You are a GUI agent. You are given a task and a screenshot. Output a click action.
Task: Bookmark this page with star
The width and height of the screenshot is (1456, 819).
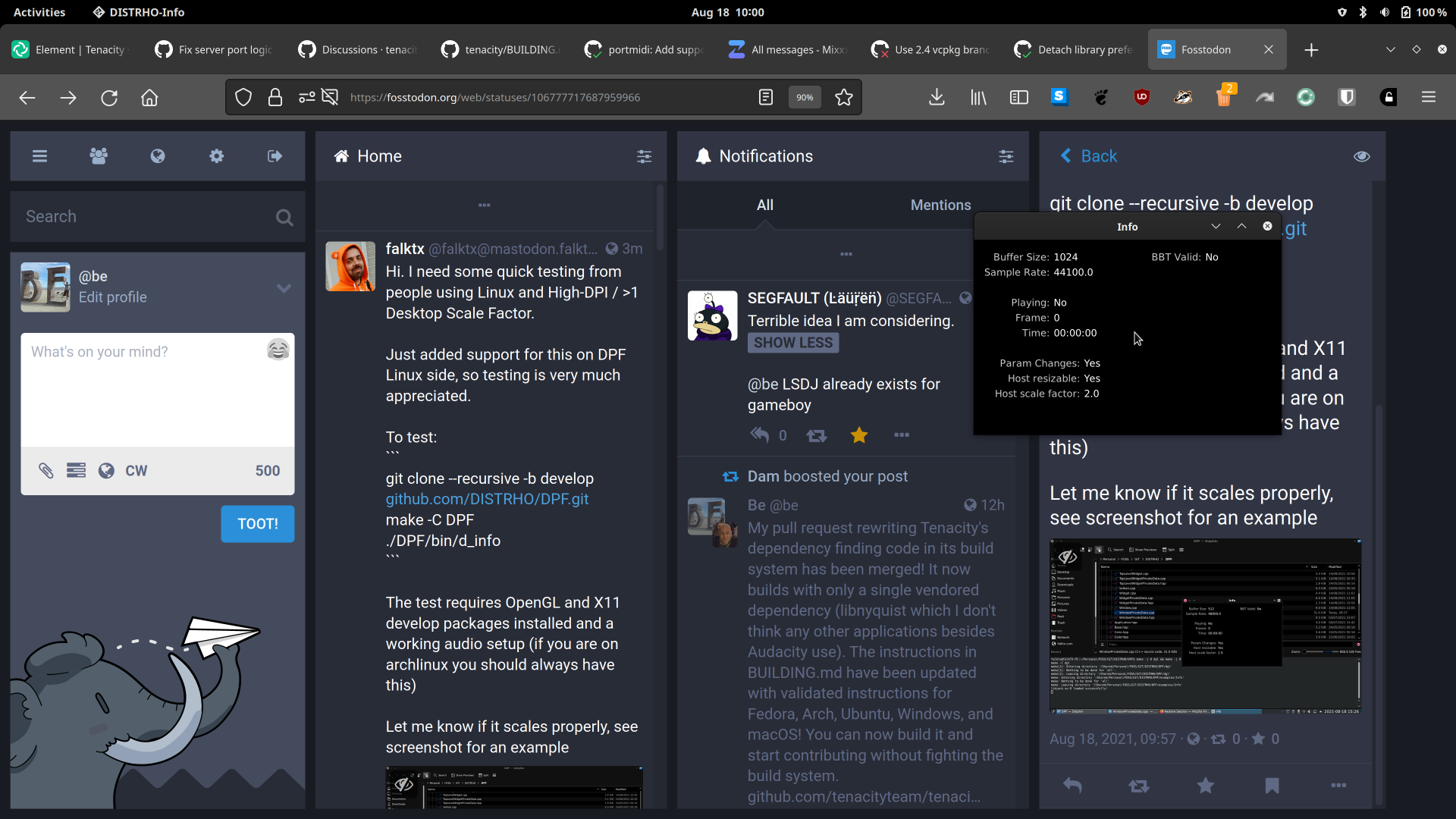pyautogui.click(x=844, y=98)
